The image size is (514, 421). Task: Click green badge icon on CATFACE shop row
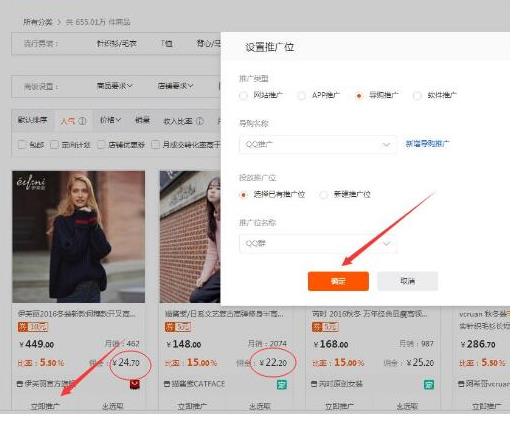[282, 384]
